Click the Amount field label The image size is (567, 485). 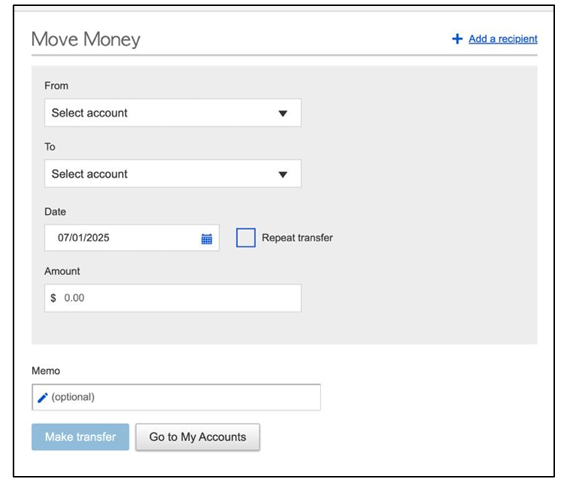(62, 271)
